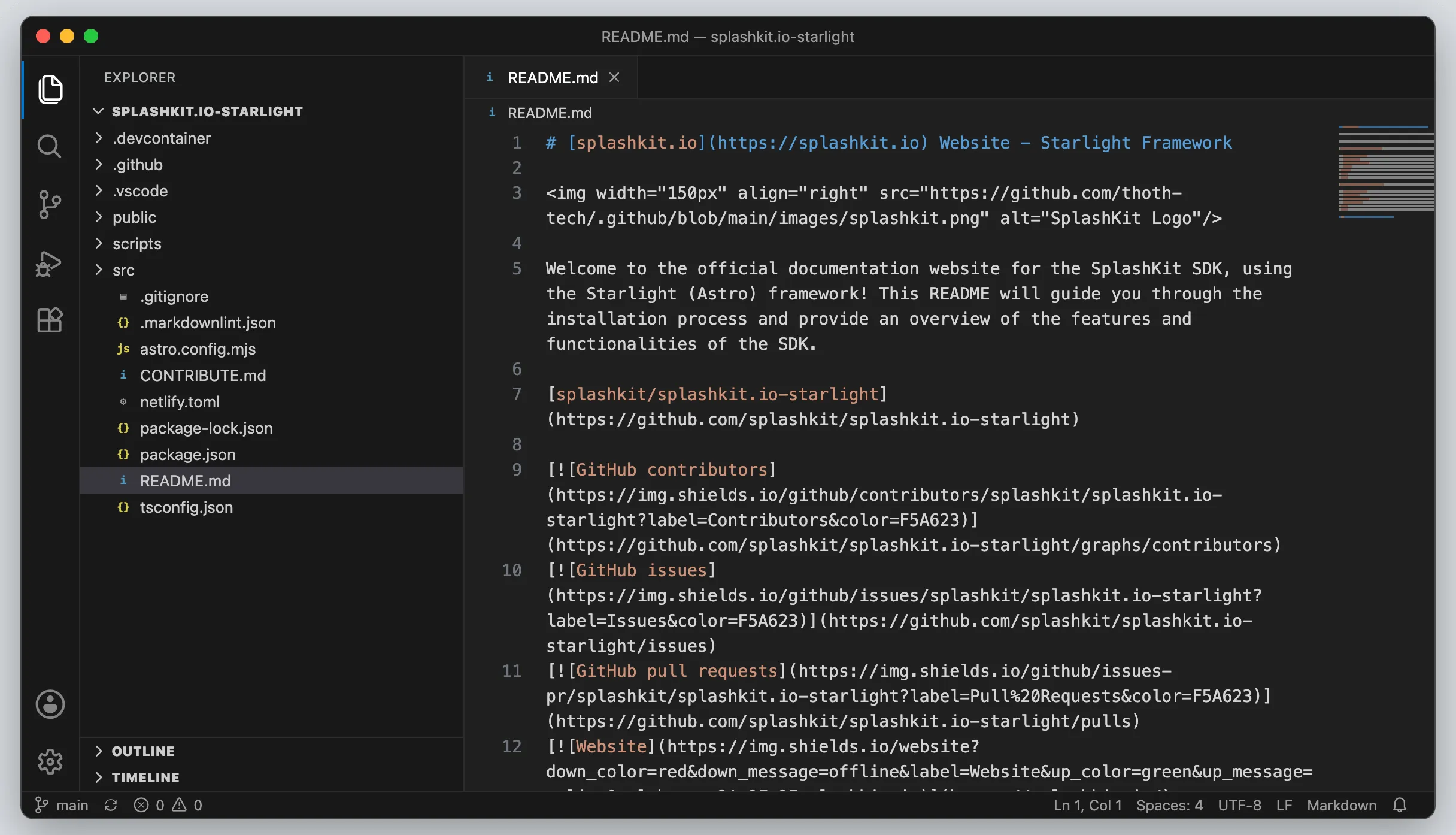Open package-lock.json file
The width and height of the screenshot is (1456, 835).
[x=272, y=428]
